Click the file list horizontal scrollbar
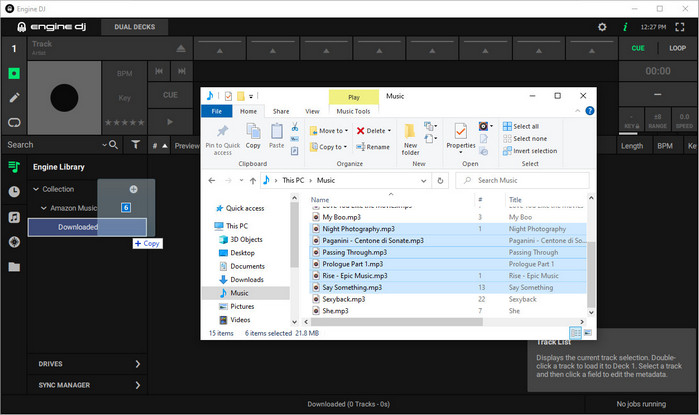This screenshot has height=415, width=699. point(397,322)
